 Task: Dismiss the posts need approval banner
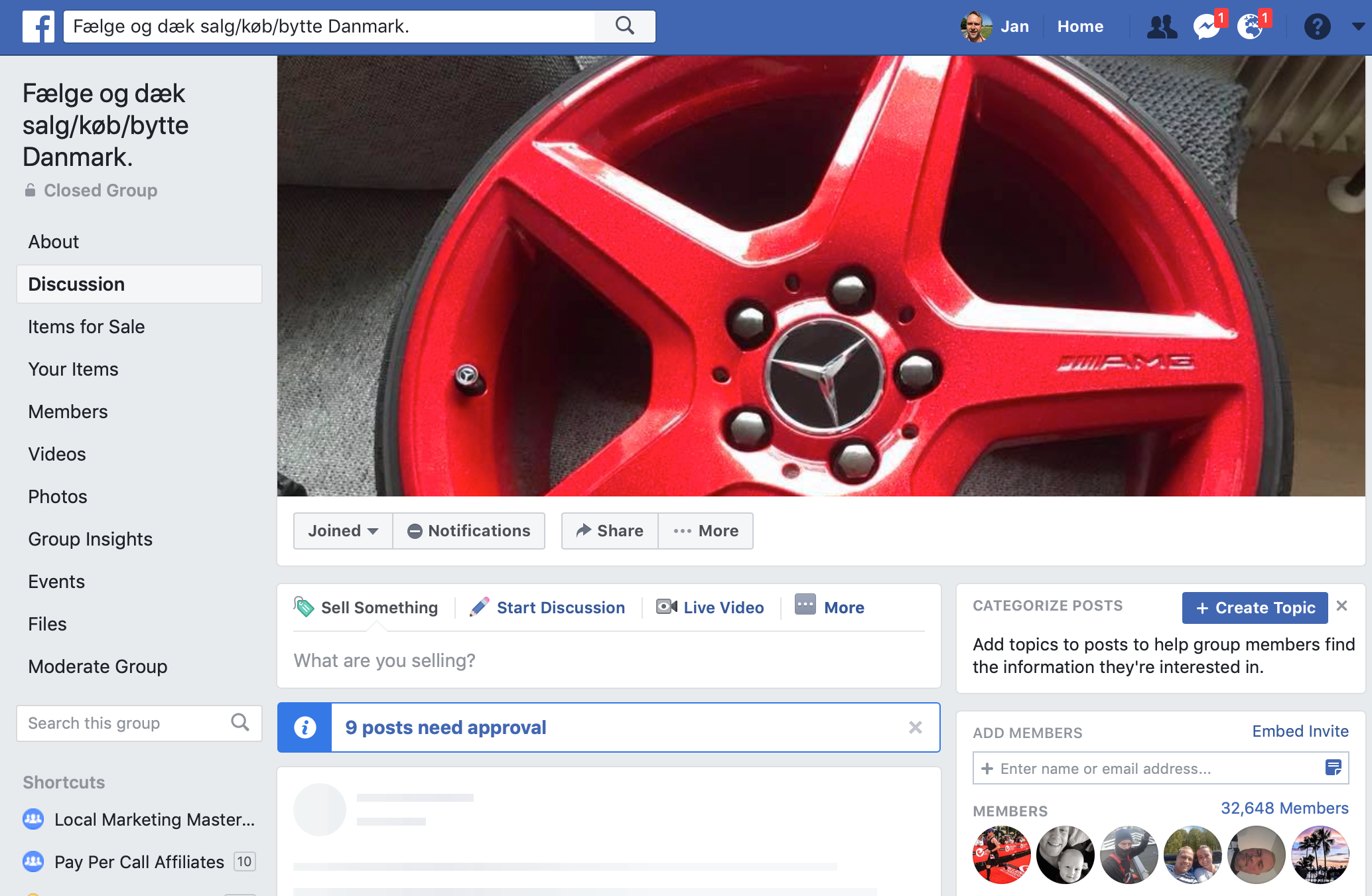click(x=916, y=727)
